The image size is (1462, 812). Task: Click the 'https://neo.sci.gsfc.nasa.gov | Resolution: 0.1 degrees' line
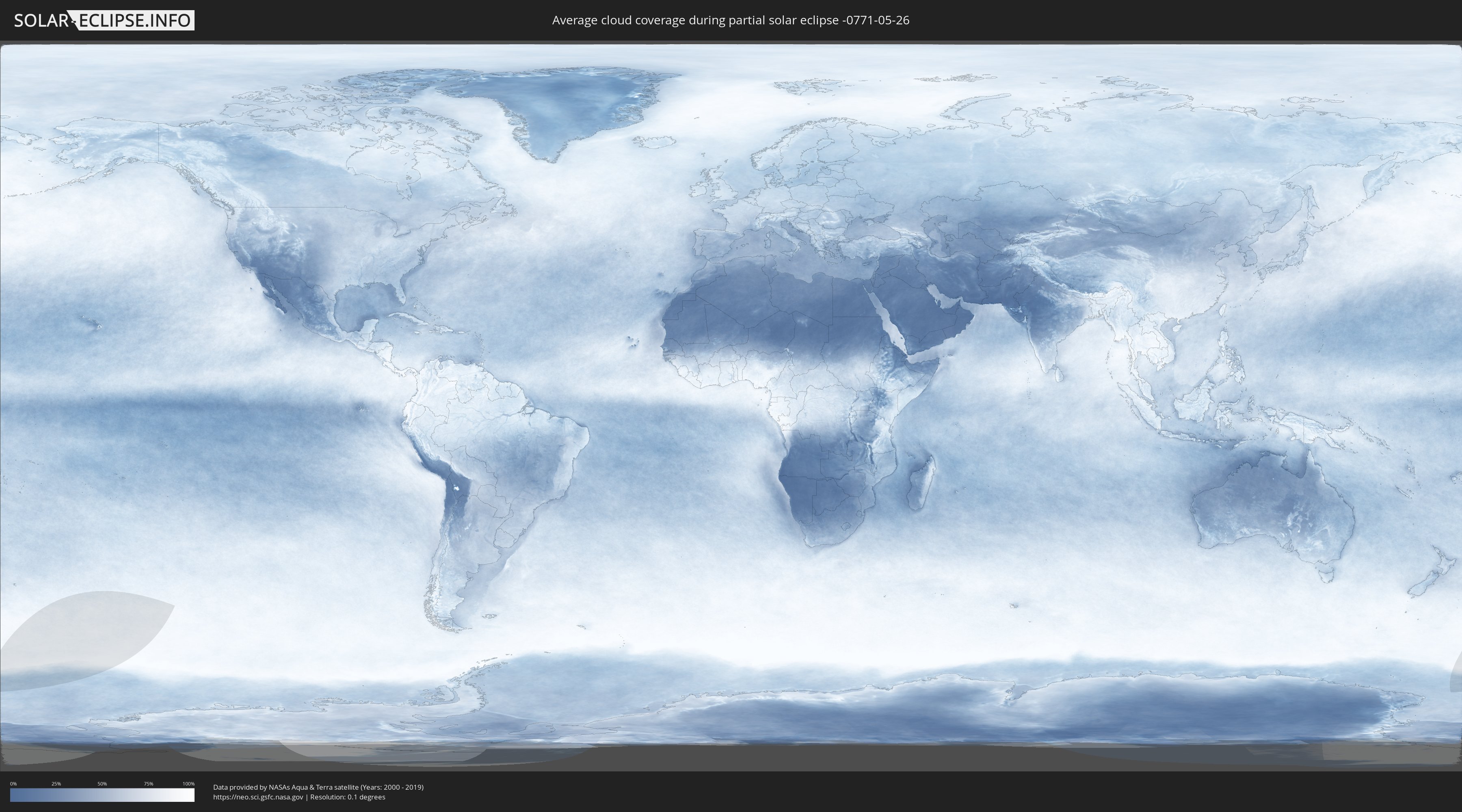point(299,797)
